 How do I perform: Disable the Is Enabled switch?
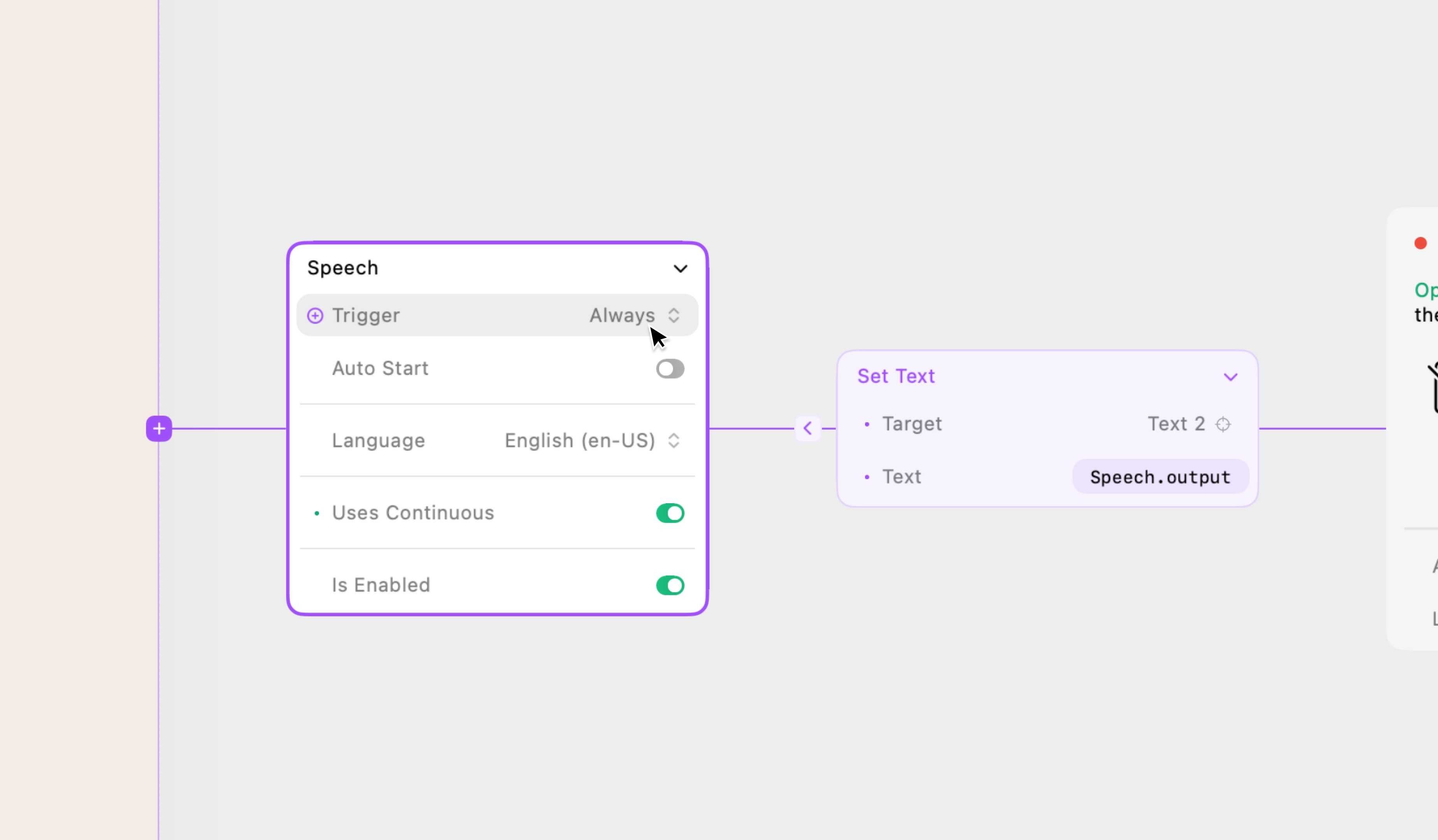tap(670, 585)
